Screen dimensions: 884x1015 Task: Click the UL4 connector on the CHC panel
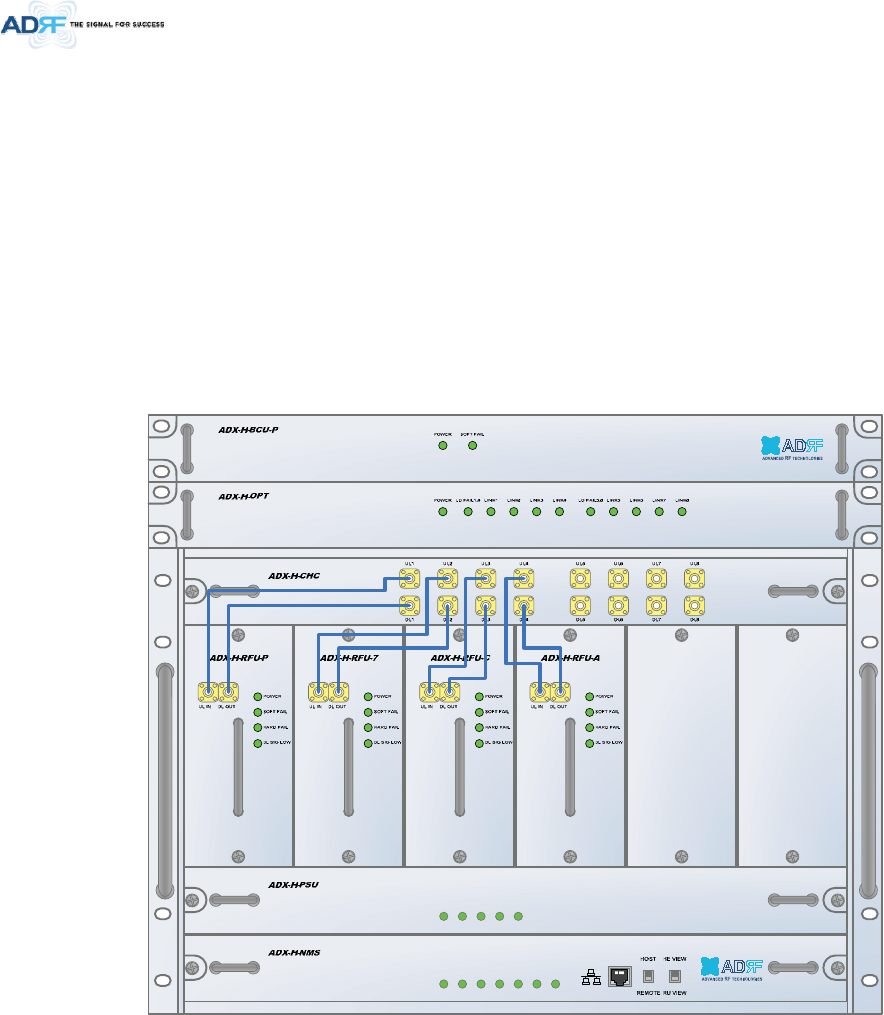[x=524, y=578]
